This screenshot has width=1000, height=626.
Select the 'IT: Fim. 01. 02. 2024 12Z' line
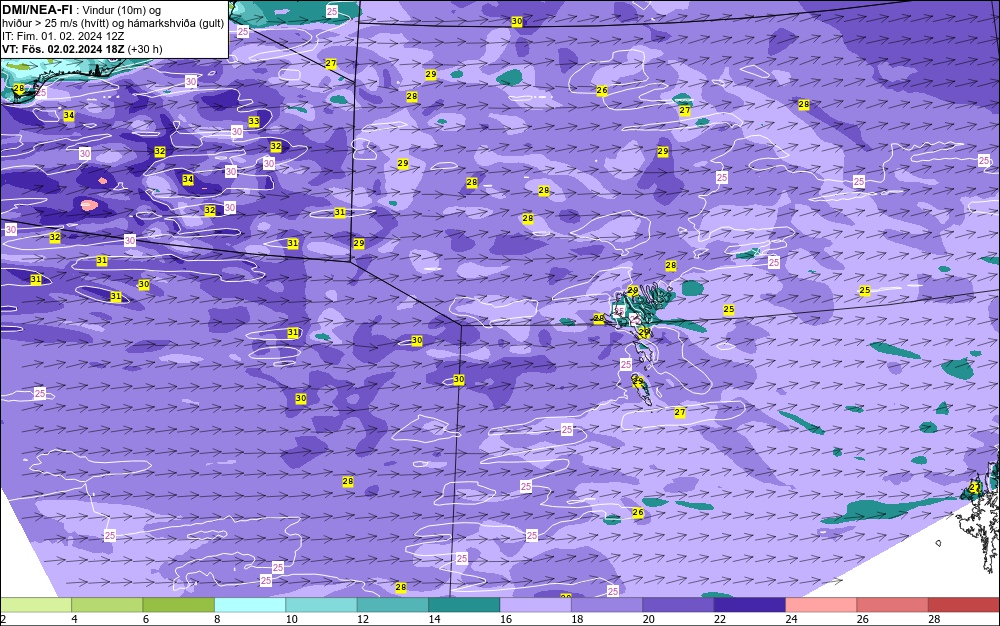63,36
